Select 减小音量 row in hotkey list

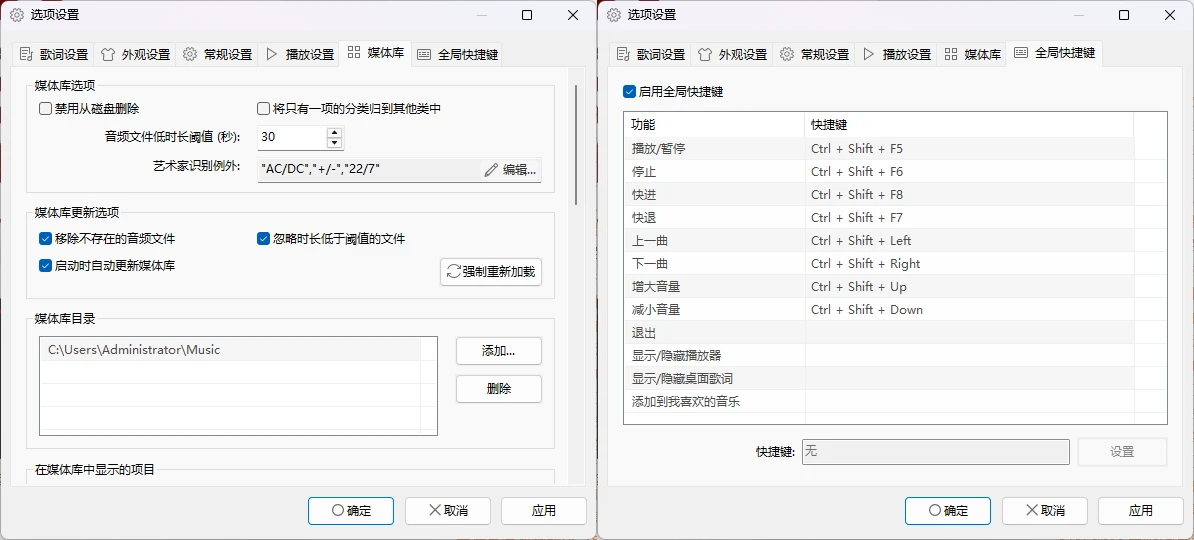(x=879, y=310)
